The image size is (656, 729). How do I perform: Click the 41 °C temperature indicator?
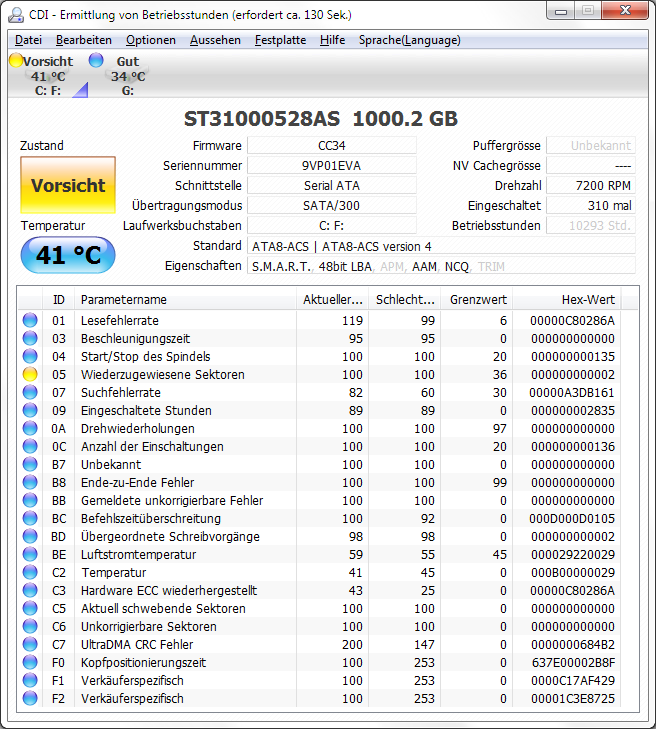[68, 255]
